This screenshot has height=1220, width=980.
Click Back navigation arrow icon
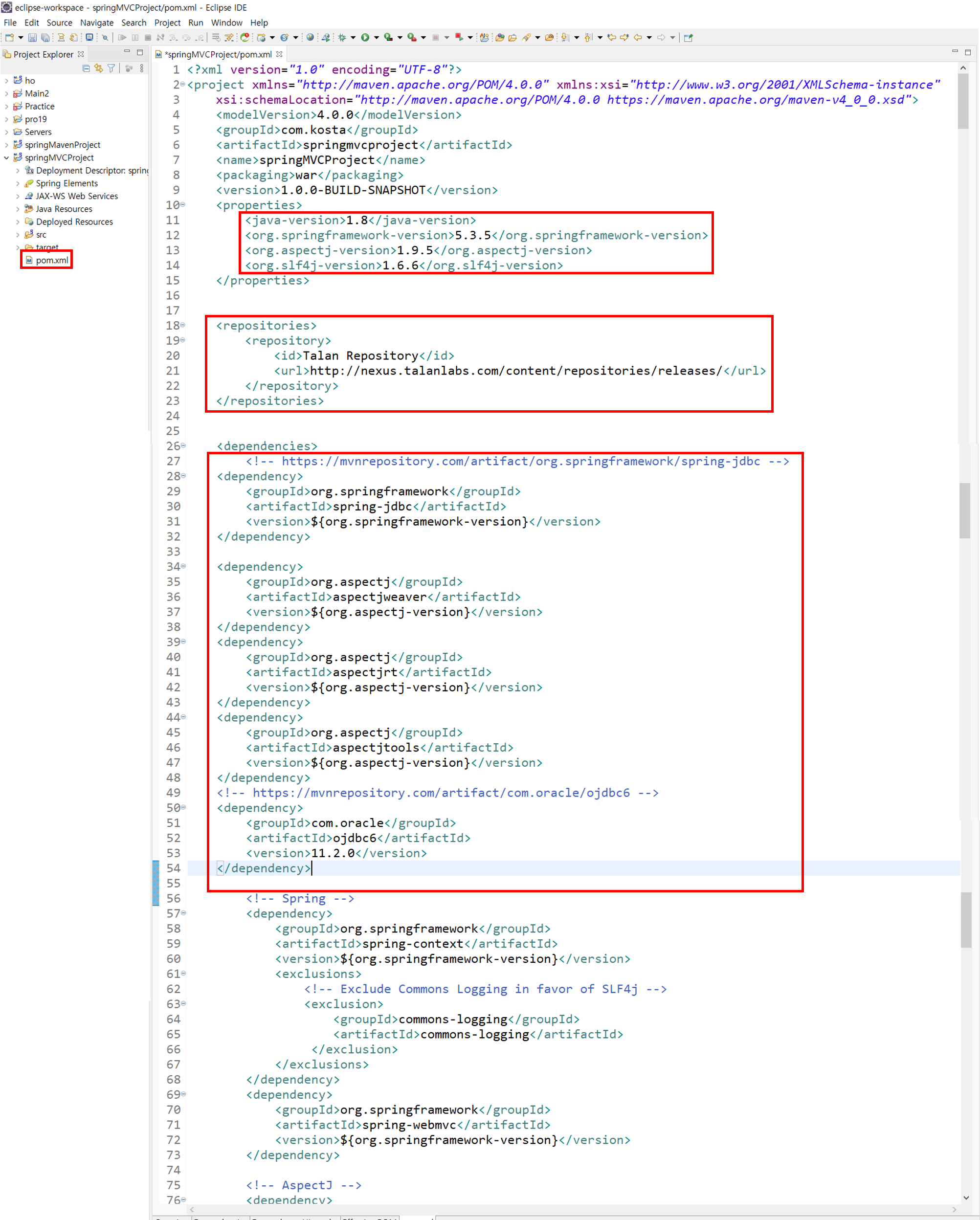coord(638,38)
